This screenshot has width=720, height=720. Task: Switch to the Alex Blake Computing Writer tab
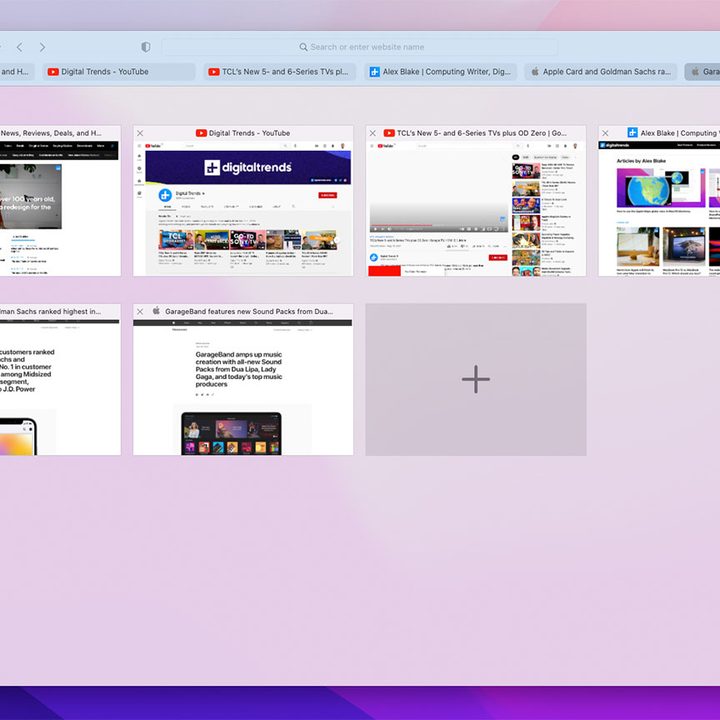coord(441,72)
